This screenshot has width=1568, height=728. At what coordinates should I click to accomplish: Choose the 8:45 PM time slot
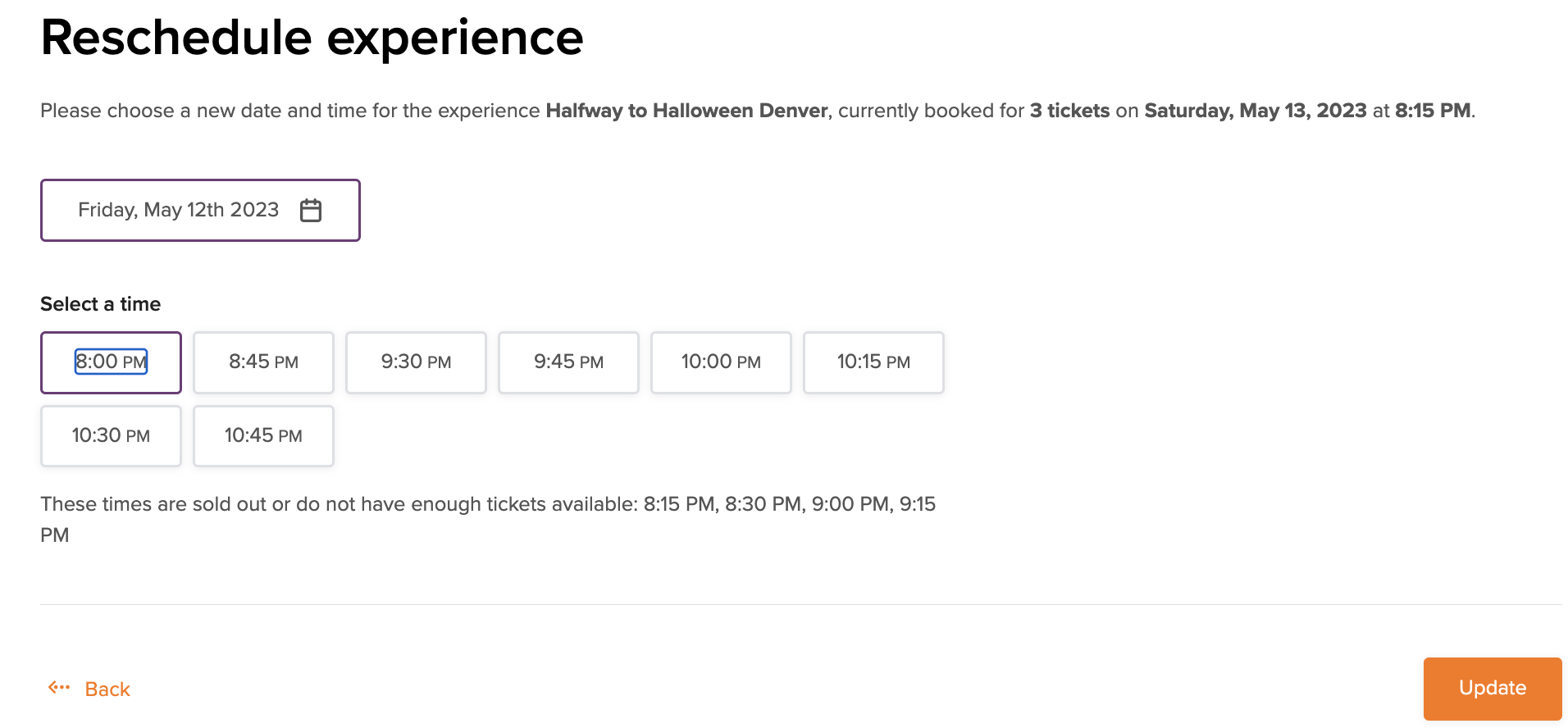pos(263,362)
